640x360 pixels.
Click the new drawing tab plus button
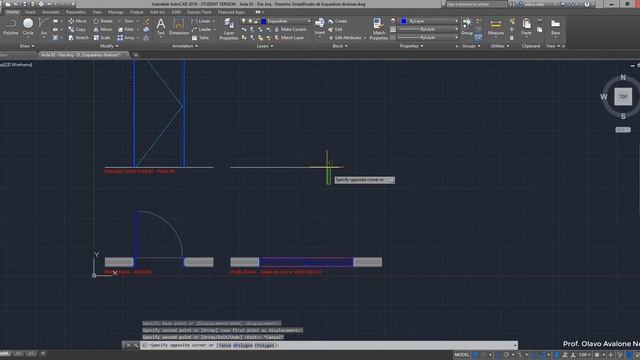pyautogui.click(x=136, y=55)
